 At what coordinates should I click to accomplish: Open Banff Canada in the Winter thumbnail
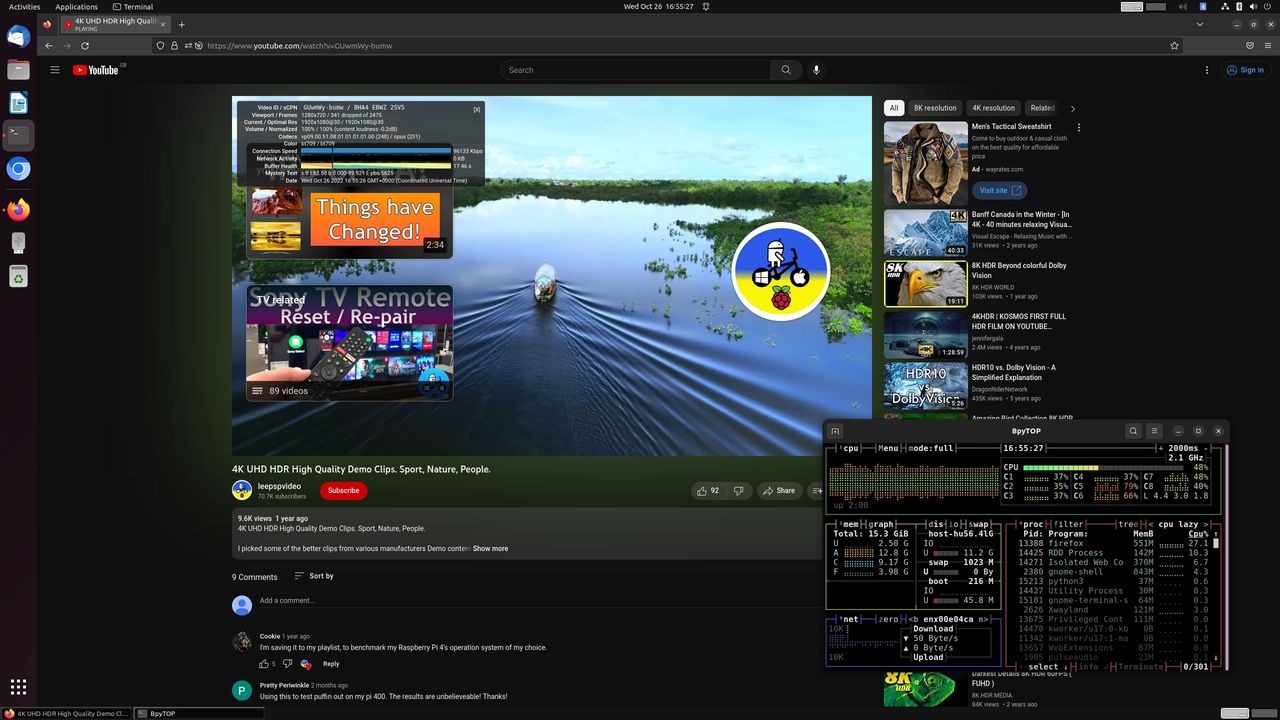(925, 233)
